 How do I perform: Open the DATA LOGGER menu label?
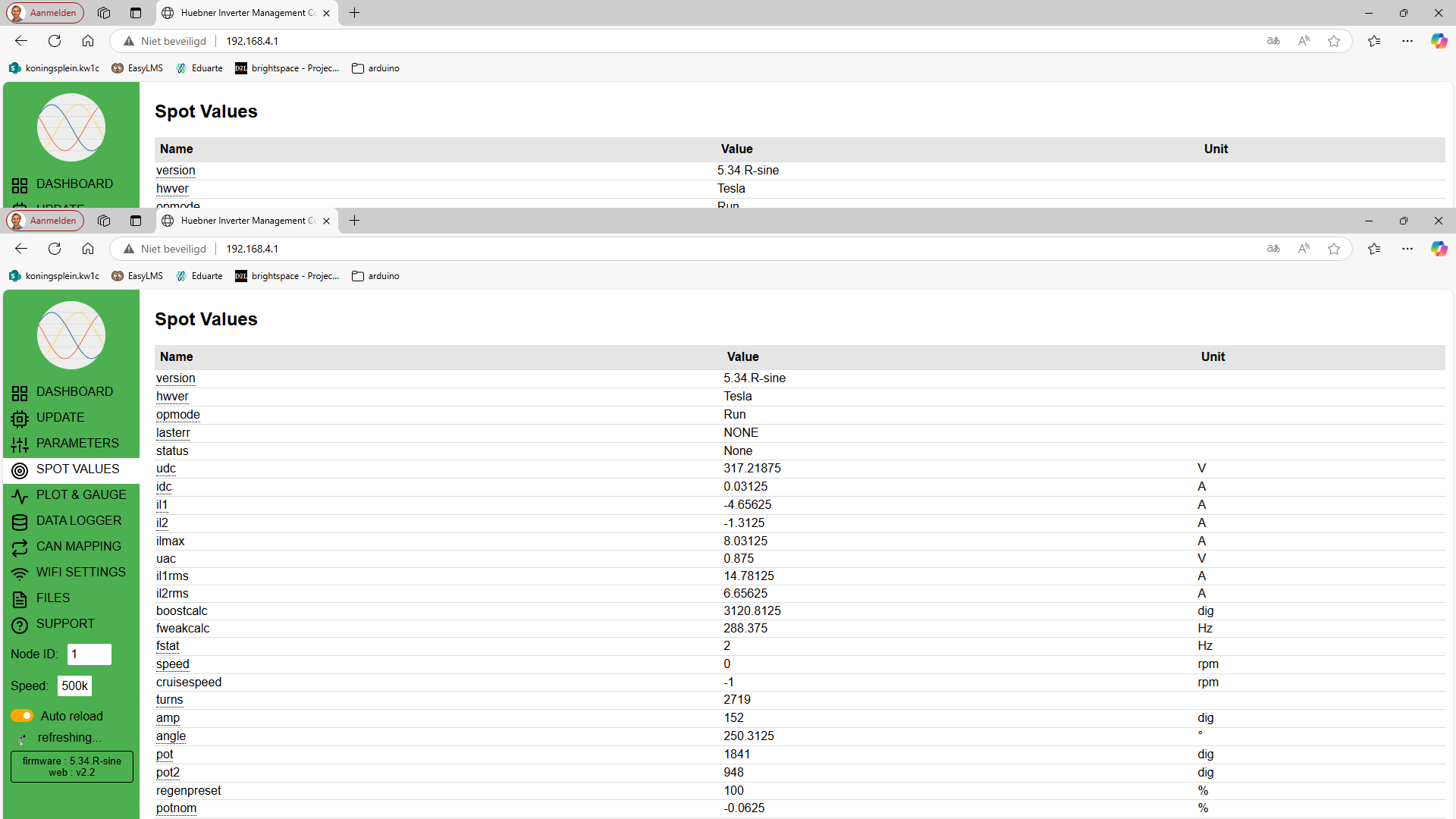click(79, 520)
